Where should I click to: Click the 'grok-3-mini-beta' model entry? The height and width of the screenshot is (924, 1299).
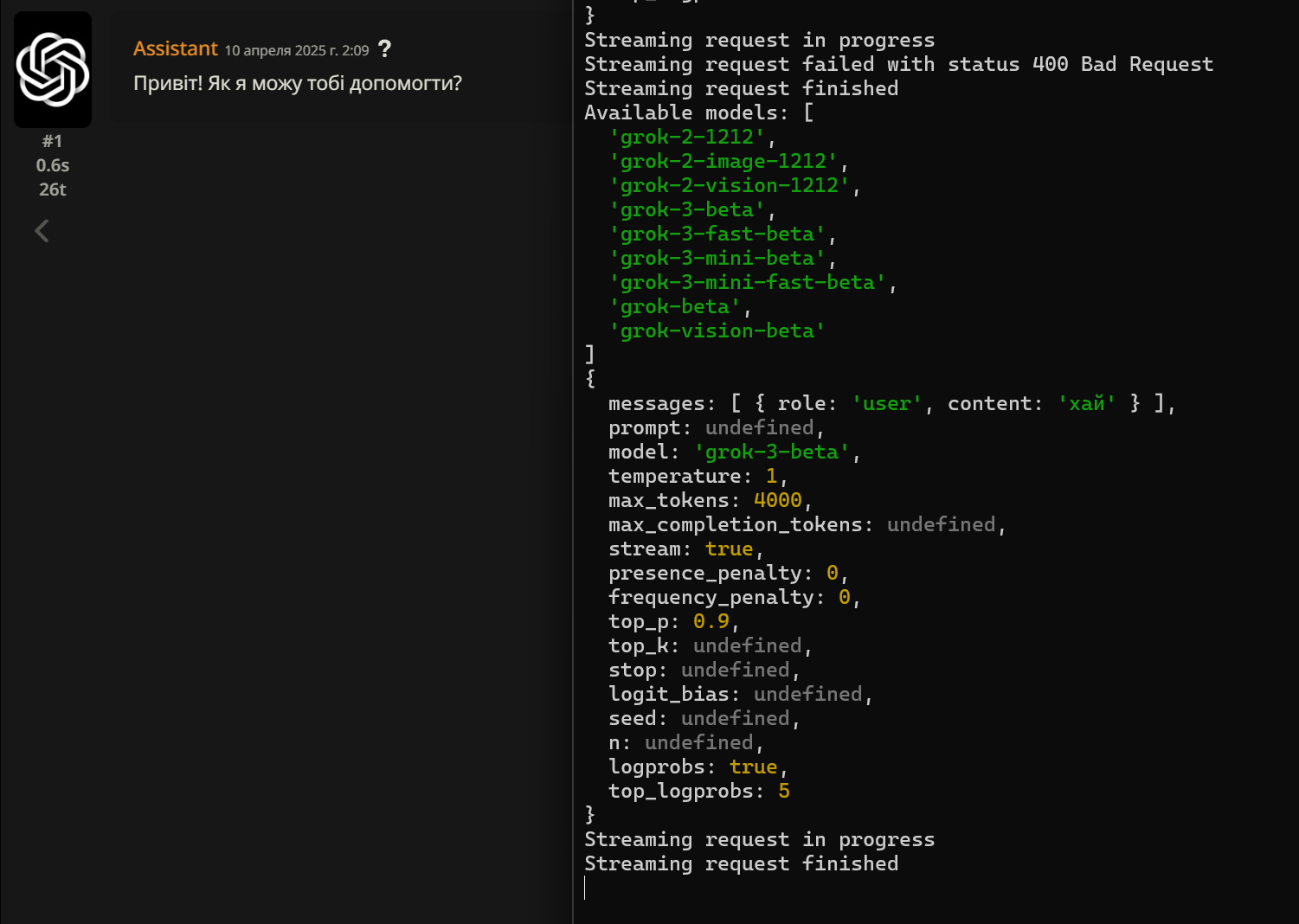(723, 258)
